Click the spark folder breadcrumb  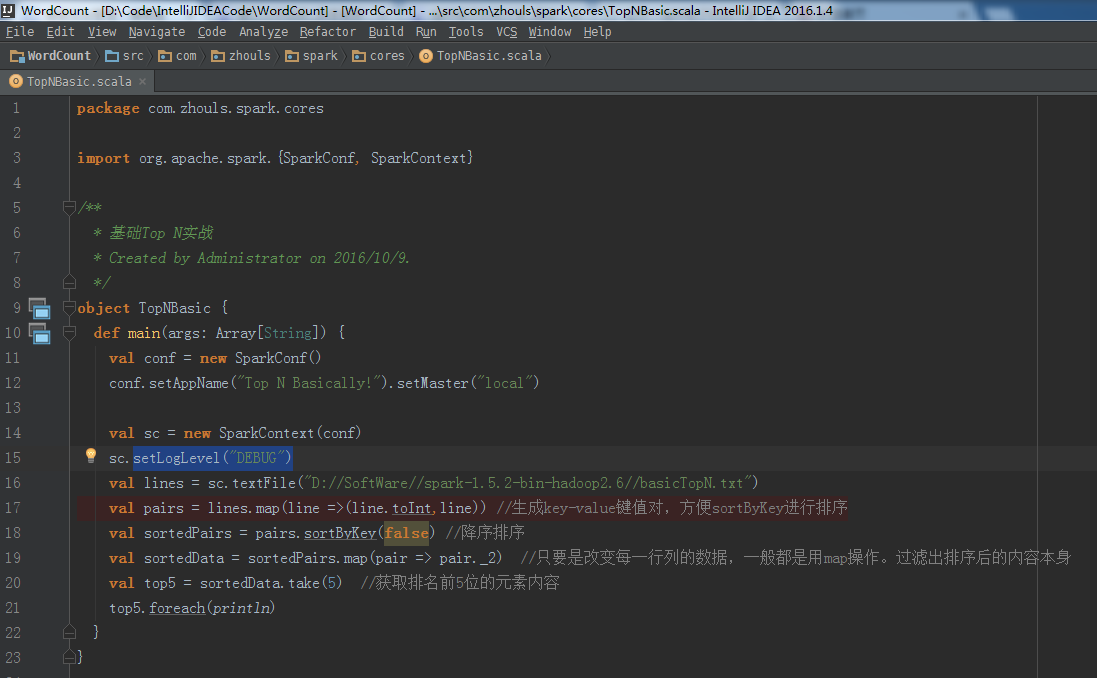[311, 56]
